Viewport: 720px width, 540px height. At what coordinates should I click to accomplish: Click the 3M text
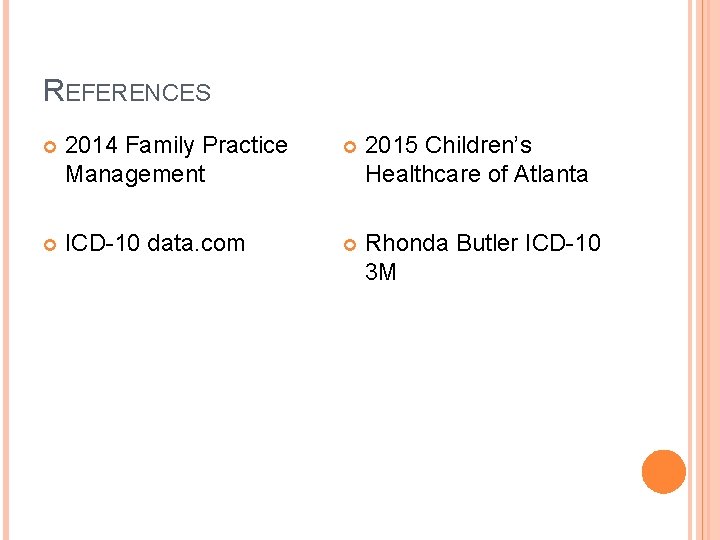(381, 272)
